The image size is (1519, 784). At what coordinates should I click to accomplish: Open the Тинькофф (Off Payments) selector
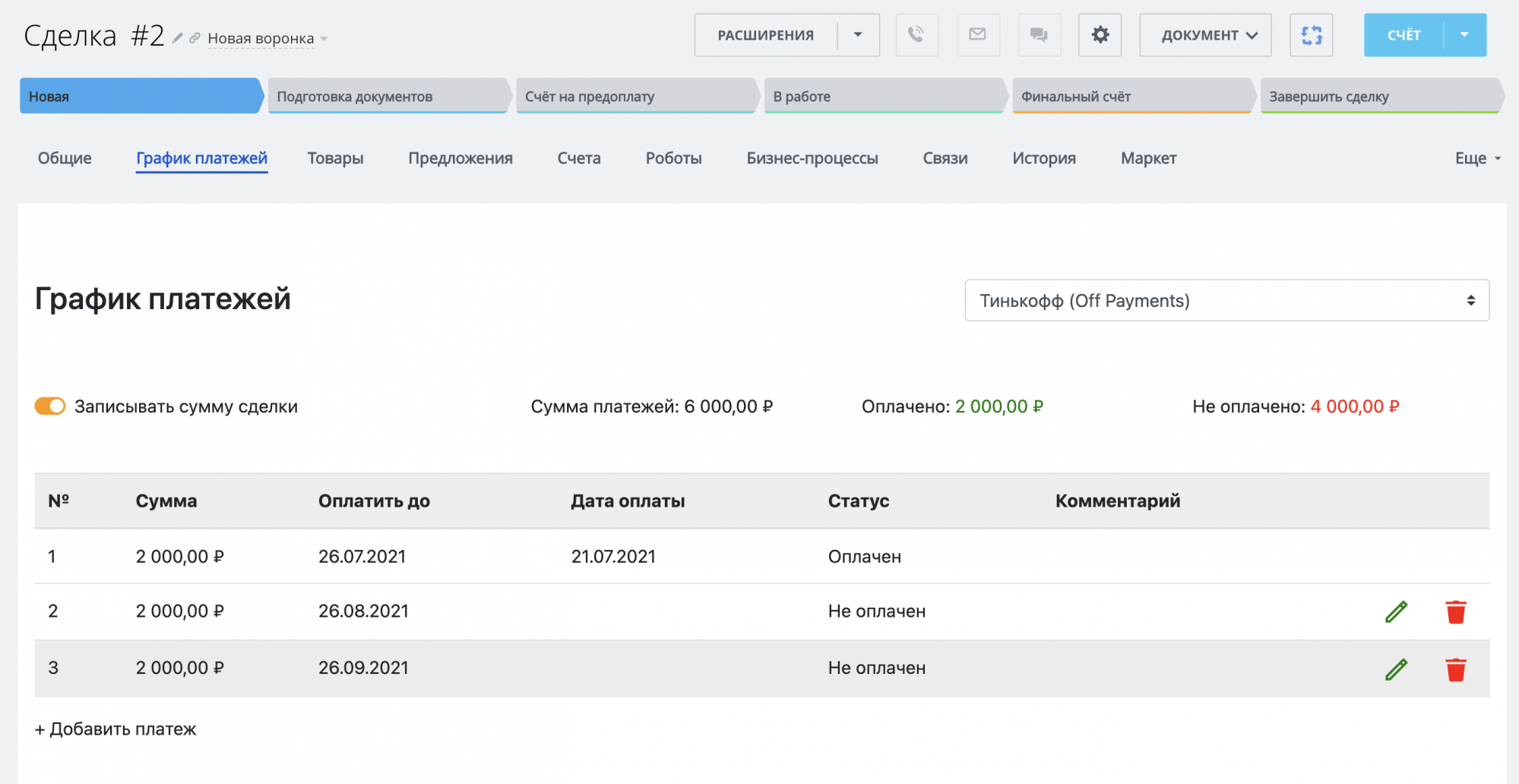click(1226, 300)
